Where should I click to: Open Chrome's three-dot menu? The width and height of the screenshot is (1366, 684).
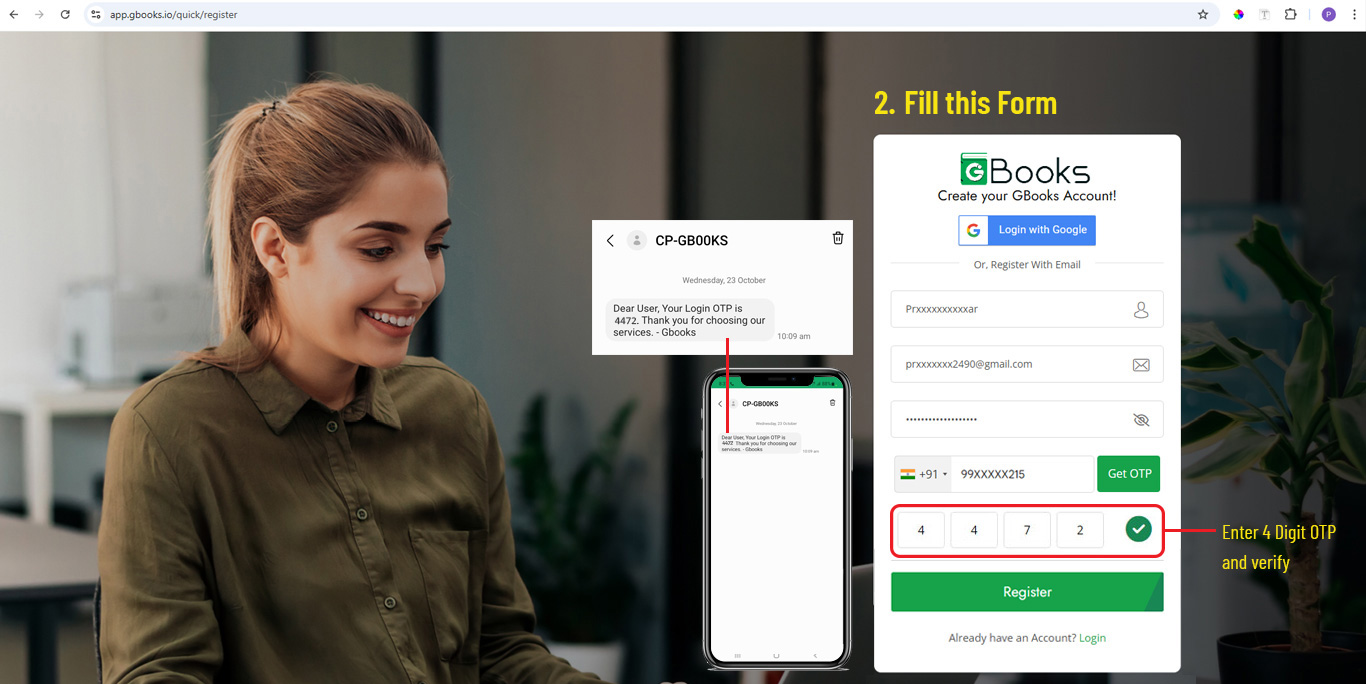click(x=1354, y=15)
